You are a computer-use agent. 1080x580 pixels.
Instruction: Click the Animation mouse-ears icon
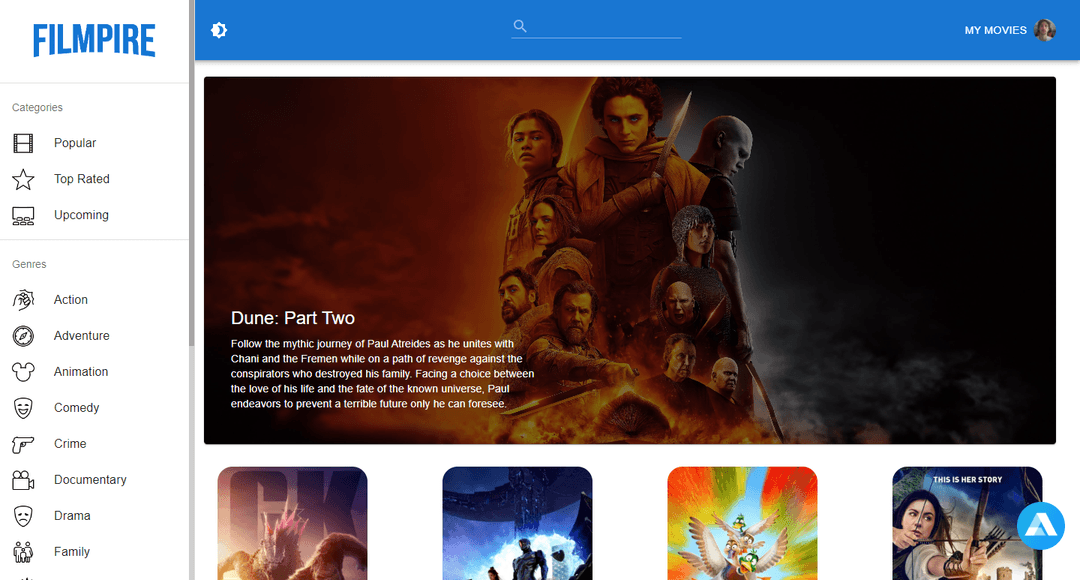23,372
